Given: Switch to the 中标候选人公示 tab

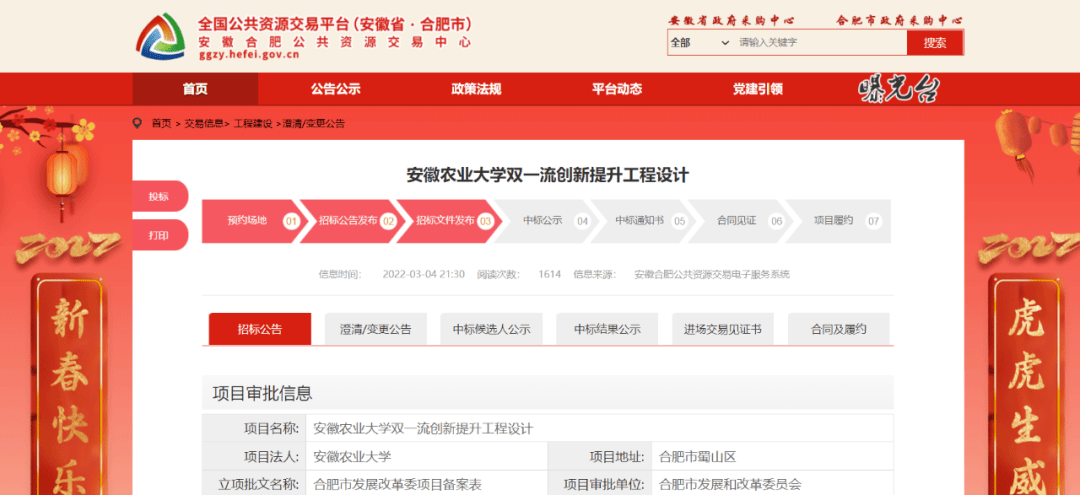Looking at the screenshot, I should pyautogui.click(x=491, y=329).
